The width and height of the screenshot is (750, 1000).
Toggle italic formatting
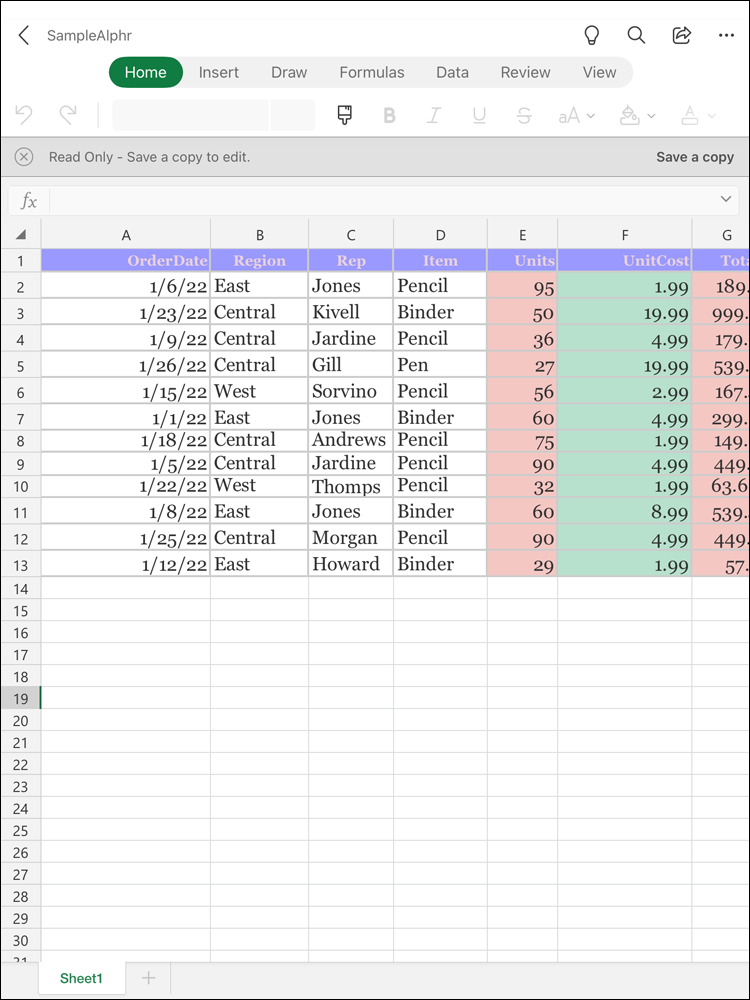click(434, 115)
